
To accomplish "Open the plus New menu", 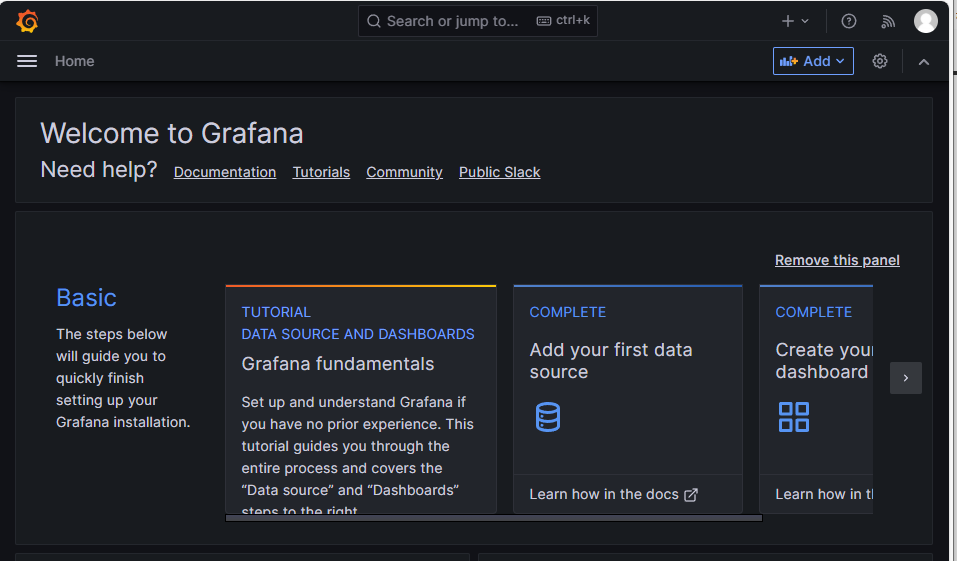I will (795, 21).
